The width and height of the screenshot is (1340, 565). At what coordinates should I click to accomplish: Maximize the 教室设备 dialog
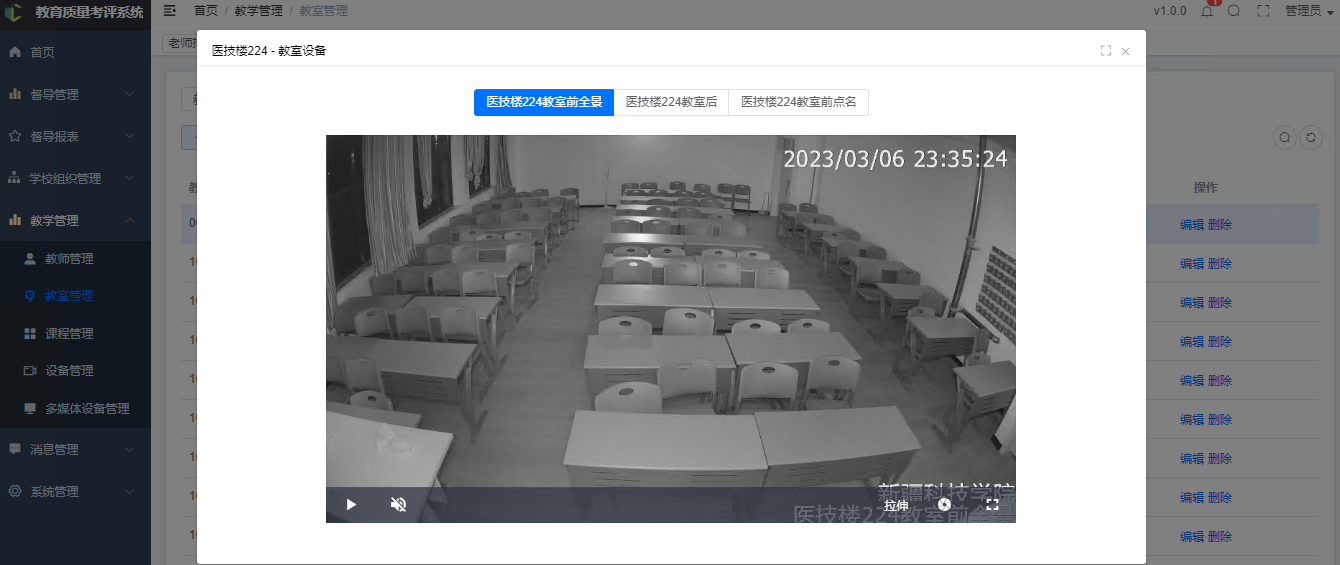(x=1105, y=51)
